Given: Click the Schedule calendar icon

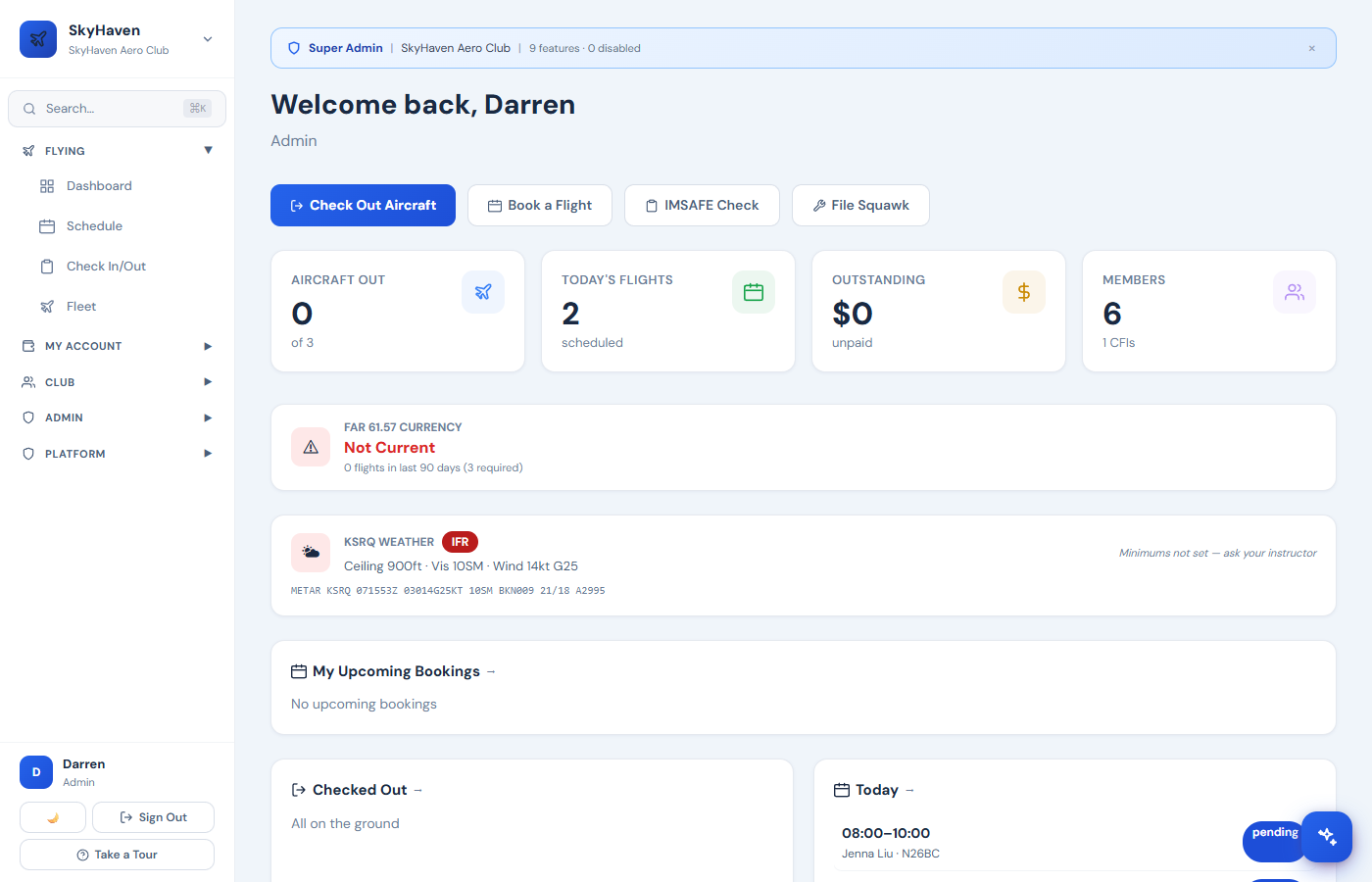Looking at the screenshot, I should pyautogui.click(x=47, y=225).
